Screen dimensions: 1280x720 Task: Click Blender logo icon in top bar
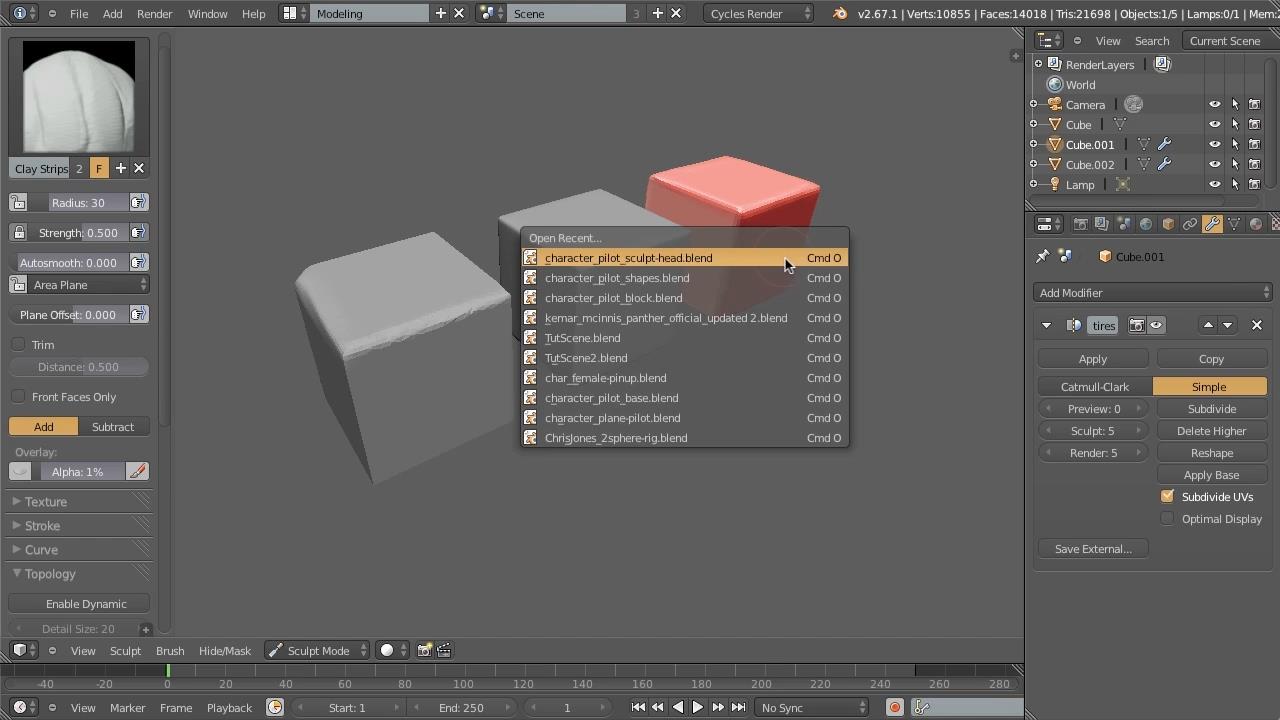click(x=839, y=14)
